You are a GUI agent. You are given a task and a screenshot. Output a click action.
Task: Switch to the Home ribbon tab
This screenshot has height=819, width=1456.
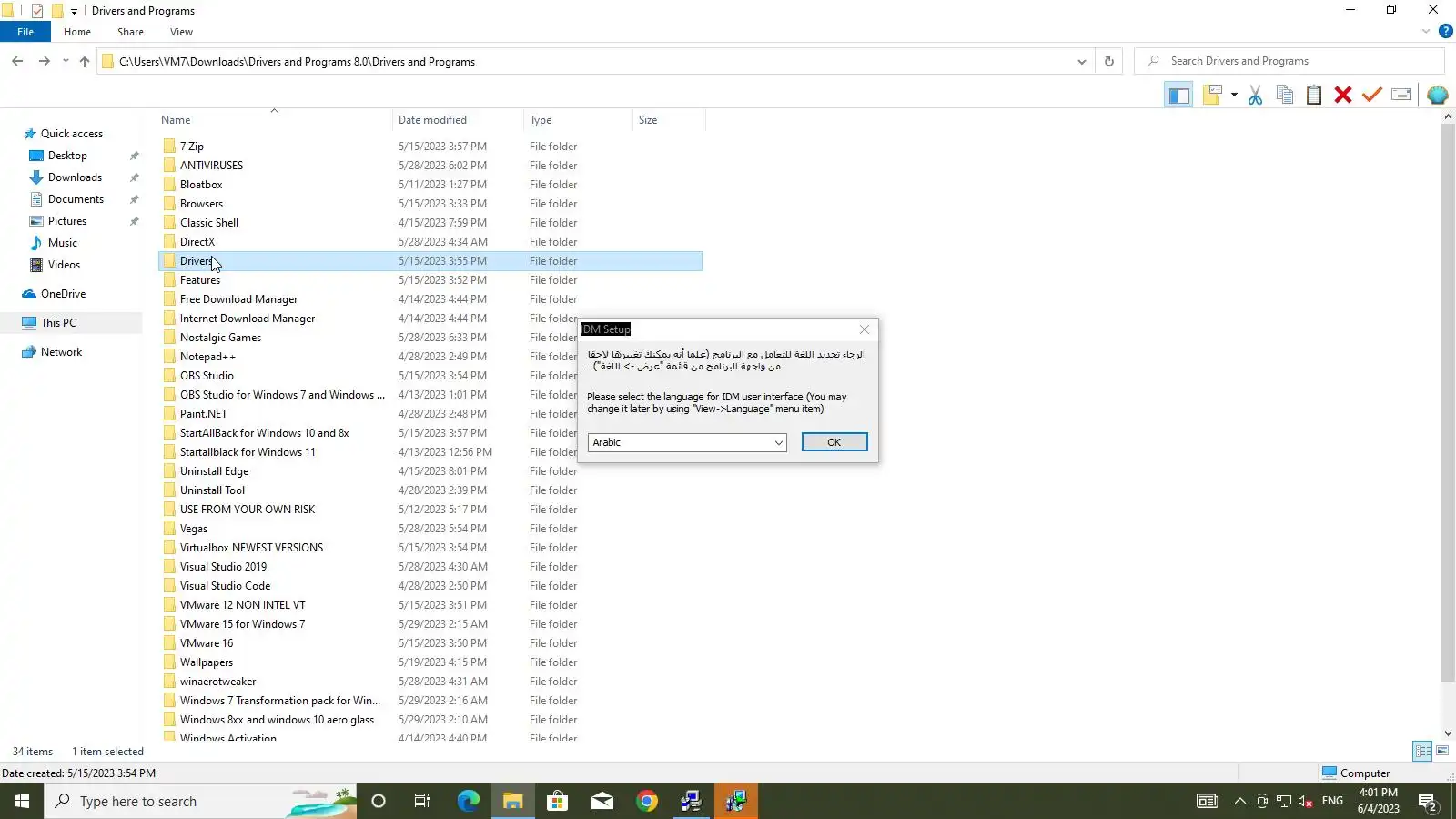(x=77, y=32)
